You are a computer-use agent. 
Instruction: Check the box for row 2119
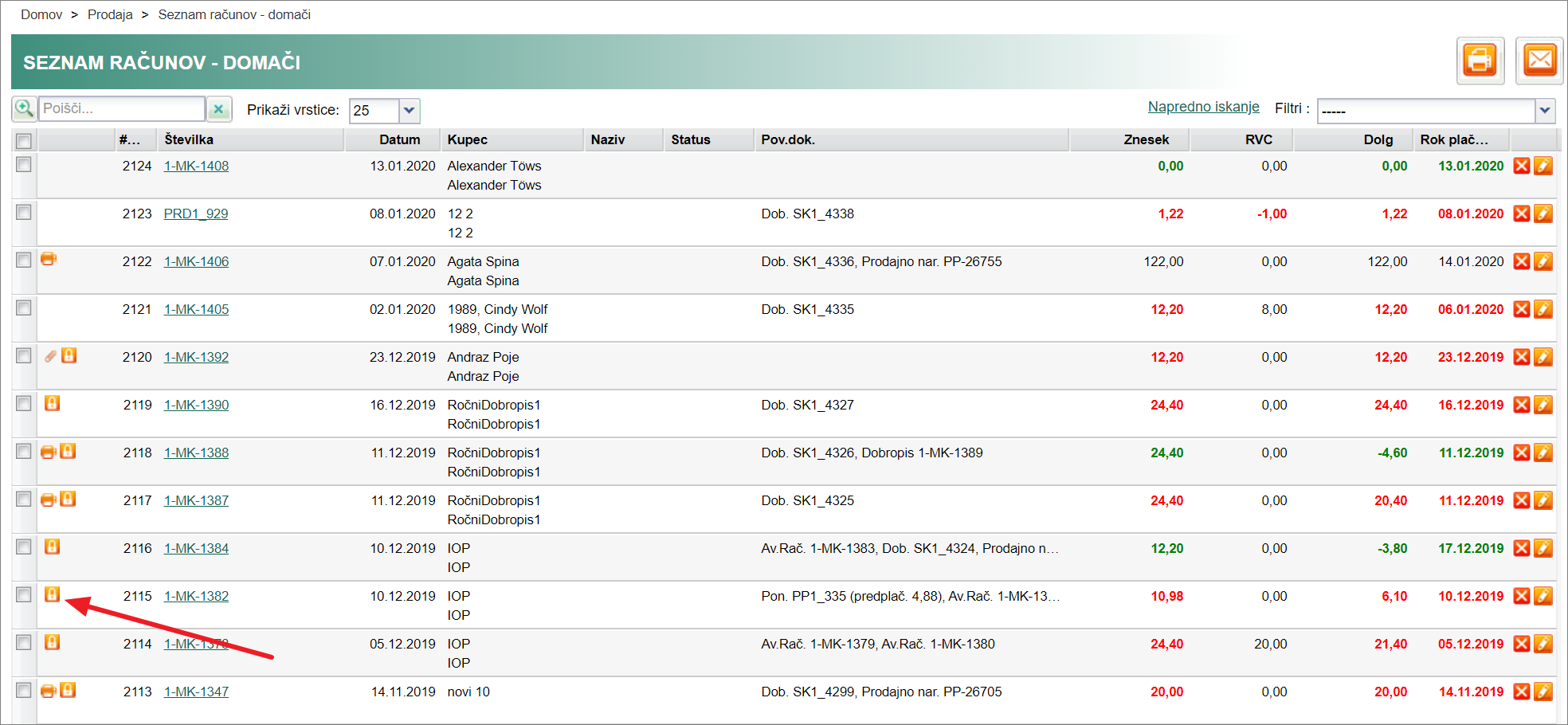coord(24,403)
